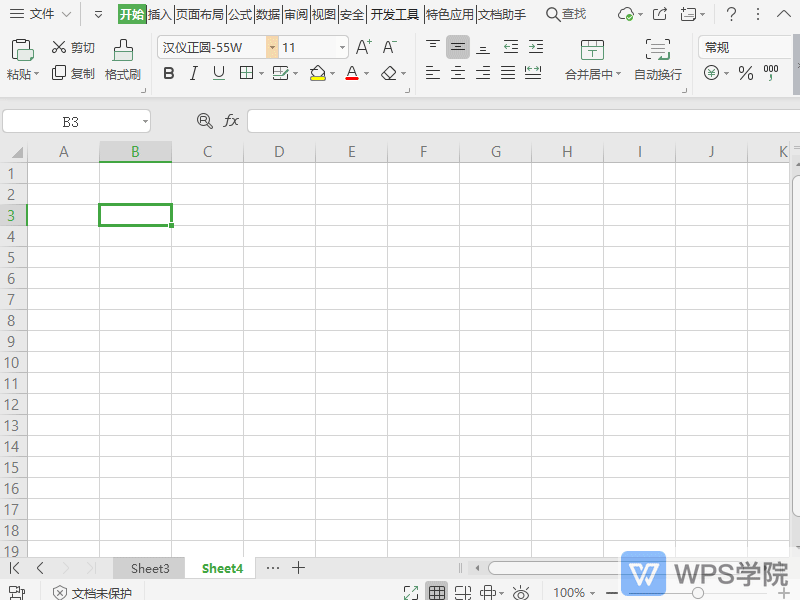Click the share export icon
This screenshot has width=800, height=600.
coord(660,14)
